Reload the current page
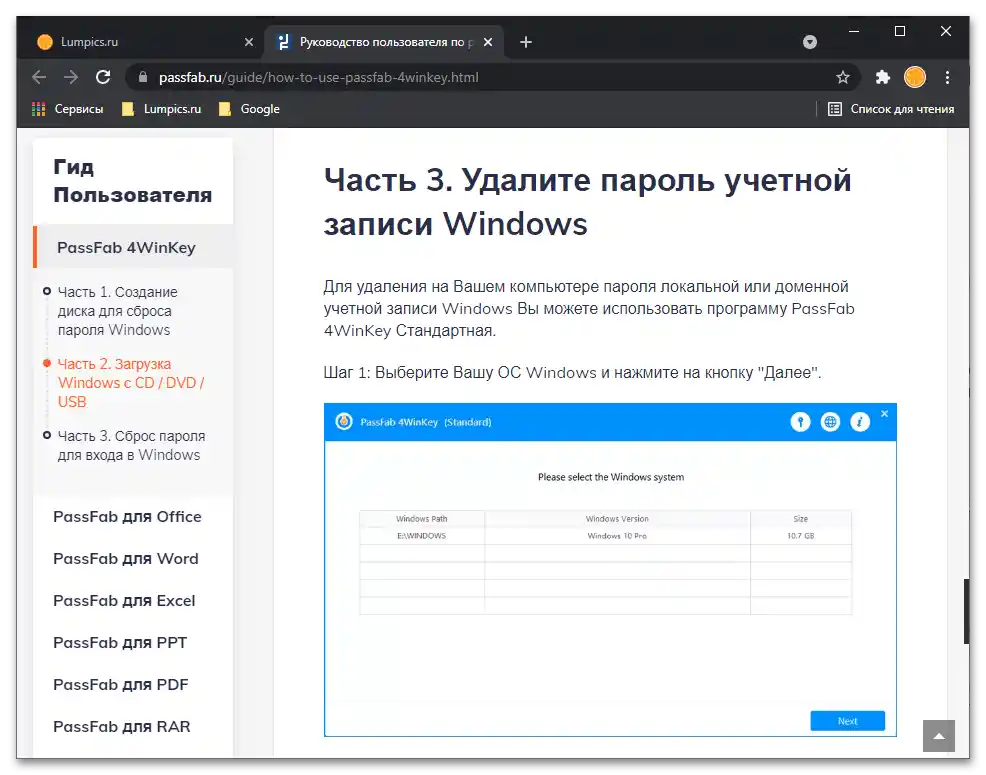Image resolution: width=986 pixels, height=775 pixels. pyautogui.click(x=103, y=77)
